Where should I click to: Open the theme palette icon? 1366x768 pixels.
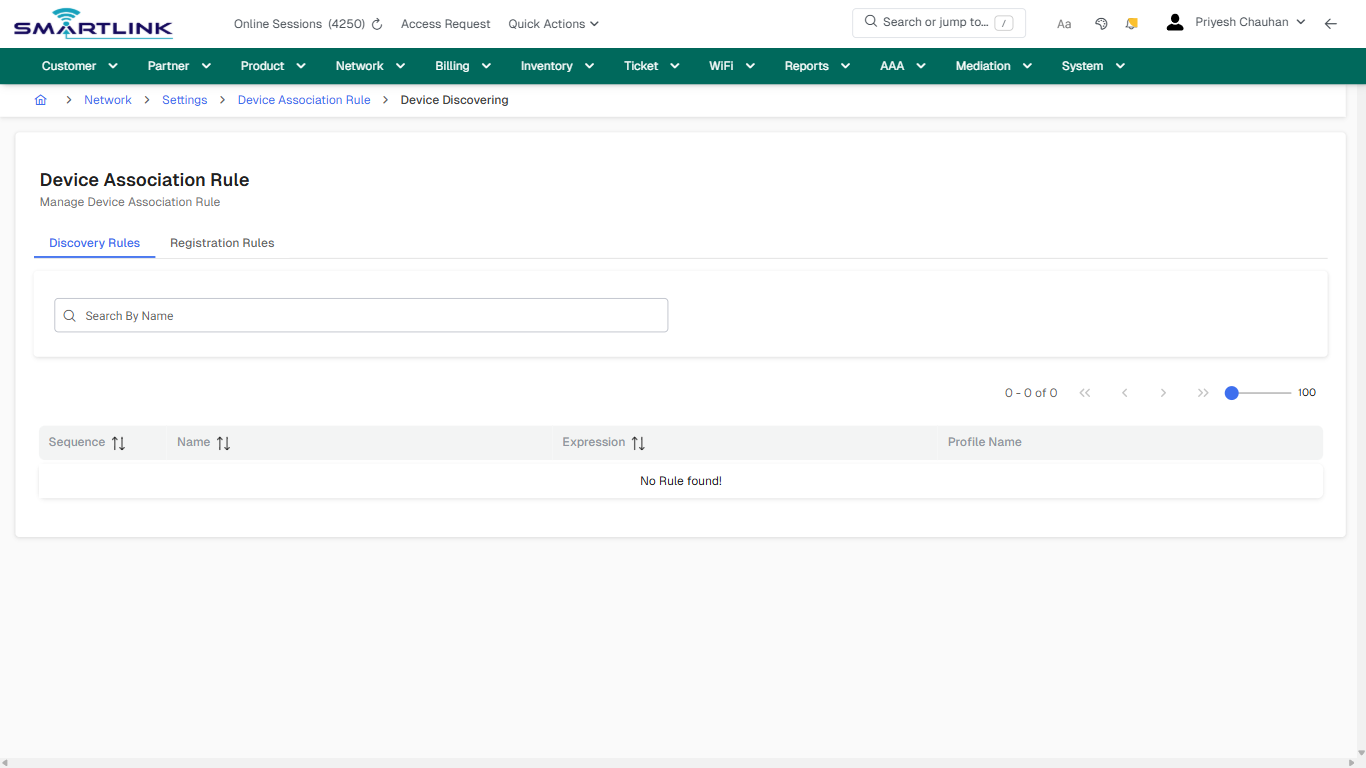pos(1101,23)
